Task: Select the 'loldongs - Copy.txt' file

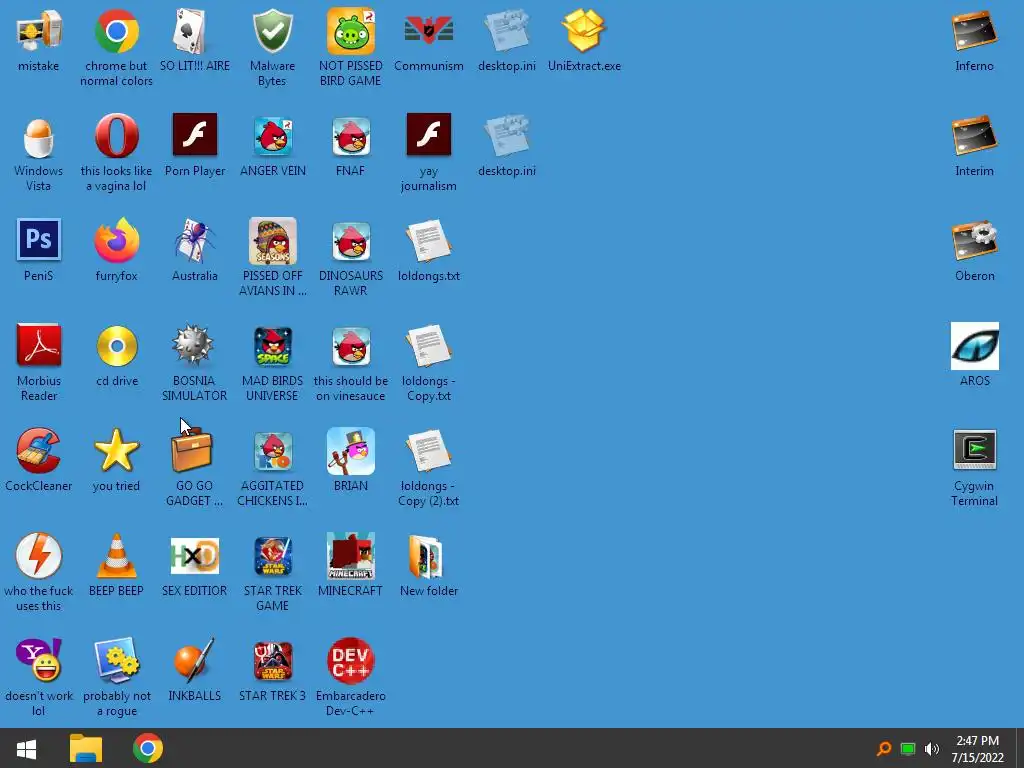Action: (428, 345)
